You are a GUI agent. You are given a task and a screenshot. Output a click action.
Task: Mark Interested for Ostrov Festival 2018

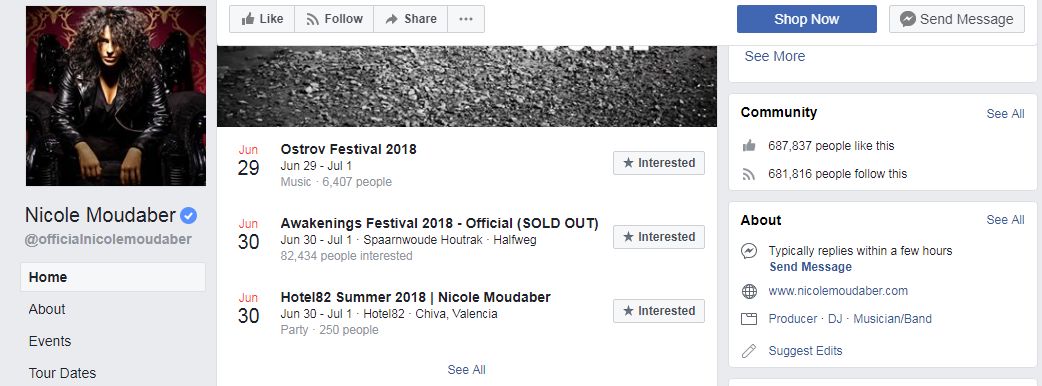pyautogui.click(x=659, y=163)
